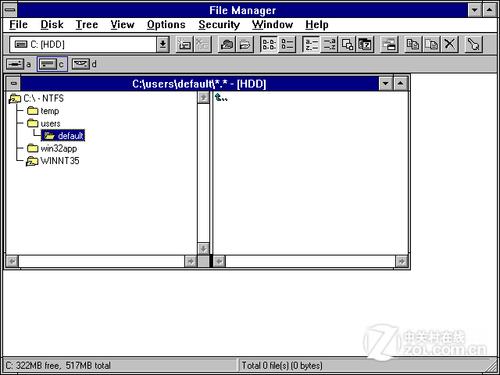
Task: Click the Copy files toolbar icon
Action: click(413, 44)
